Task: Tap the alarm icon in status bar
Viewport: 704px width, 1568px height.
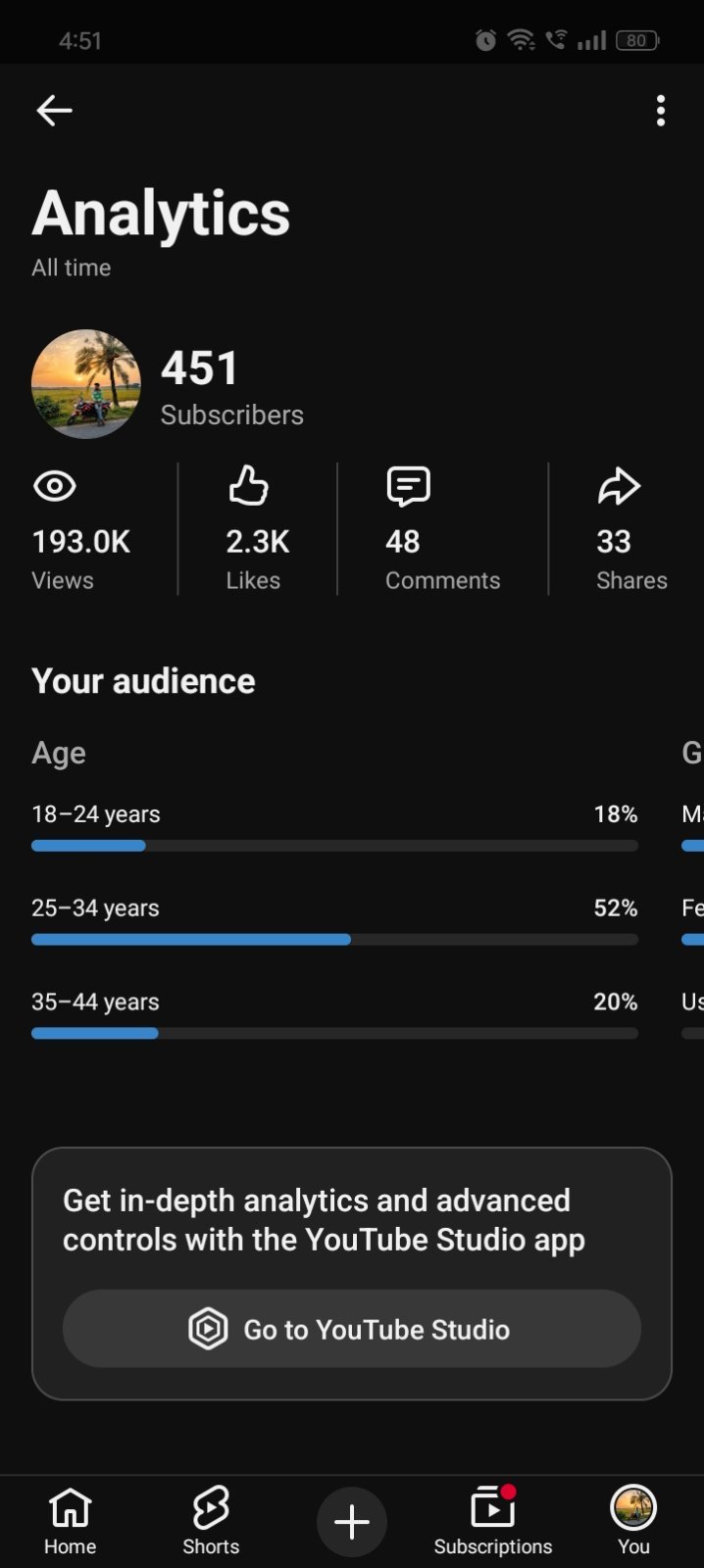Action: pyautogui.click(x=485, y=40)
